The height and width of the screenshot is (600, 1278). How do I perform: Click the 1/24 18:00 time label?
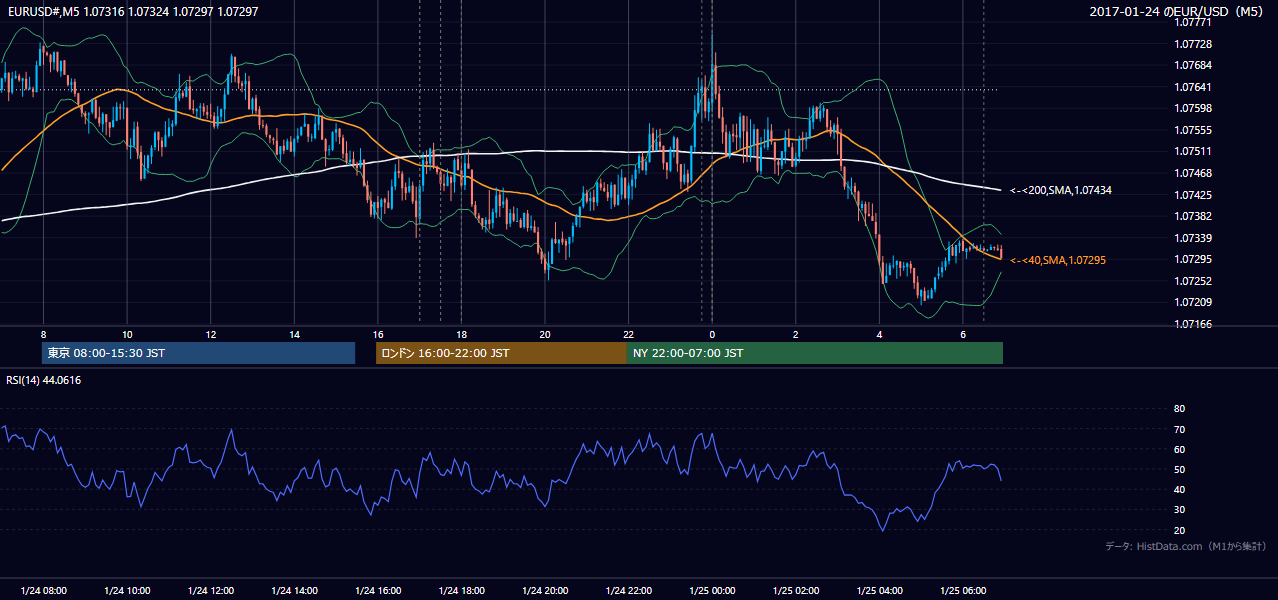point(461,590)
